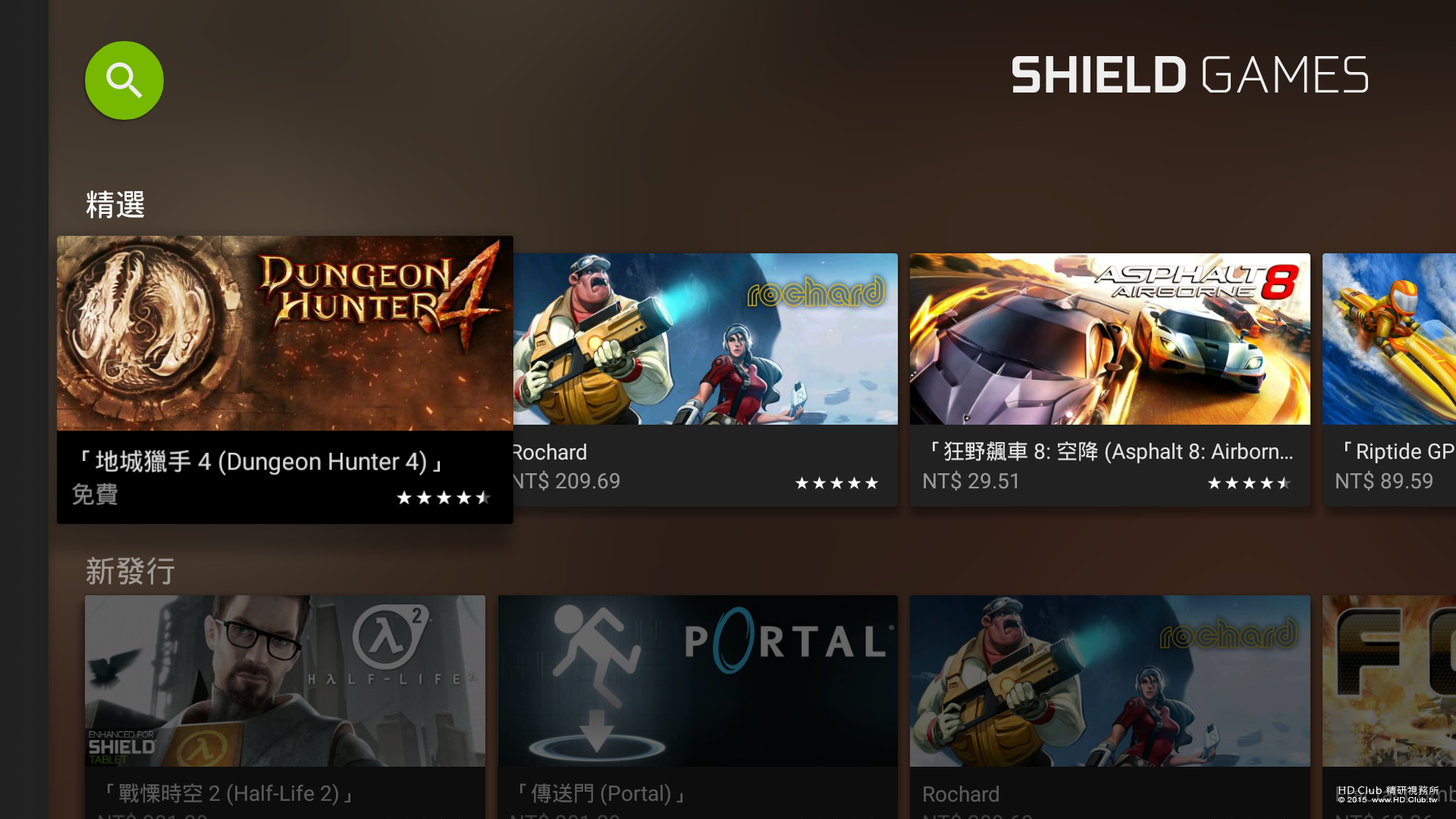Image resolution: width=1456 pixels, height=819 pixels.
Task: Open search with the green magnifier icon
Action: tap(124, 80)
